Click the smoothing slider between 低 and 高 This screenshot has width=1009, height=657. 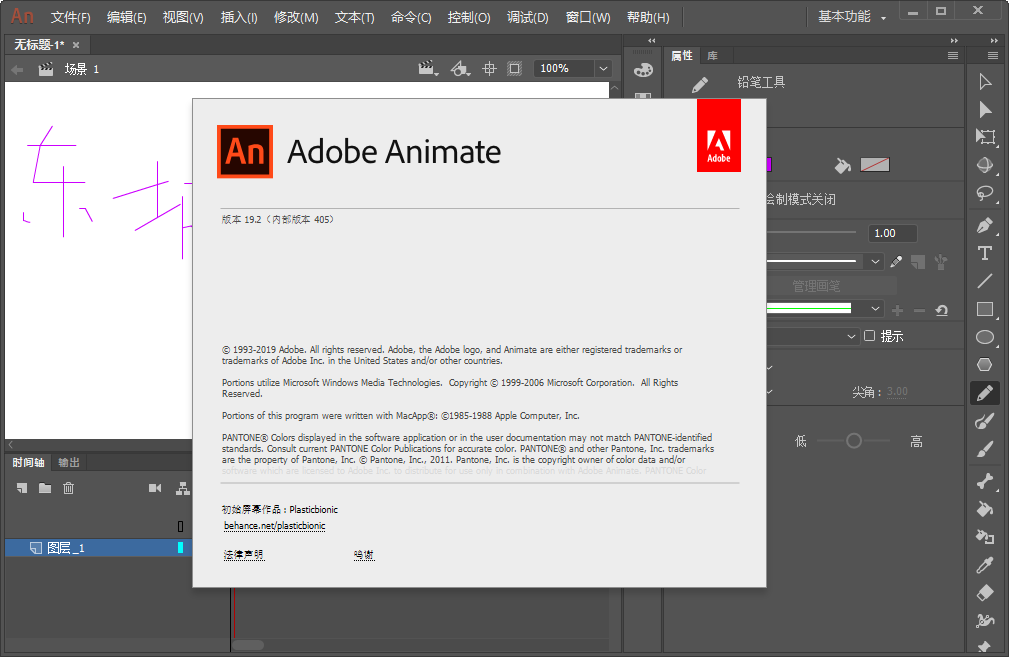pyautogui.click(x=855, y=440)
